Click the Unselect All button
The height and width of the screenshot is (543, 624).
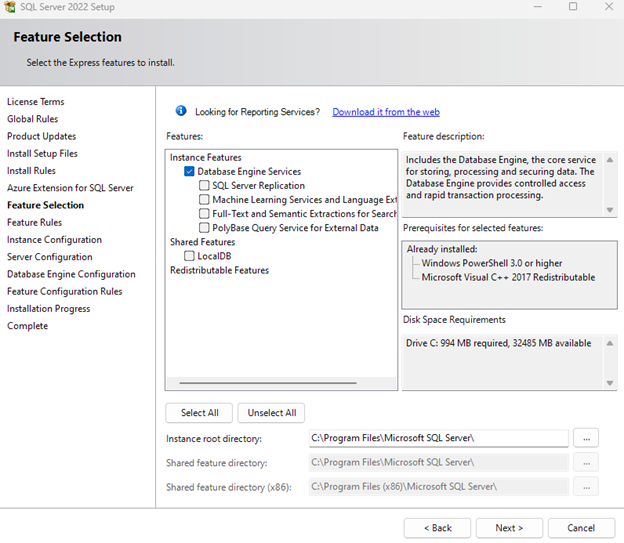(x=271, y=413)
